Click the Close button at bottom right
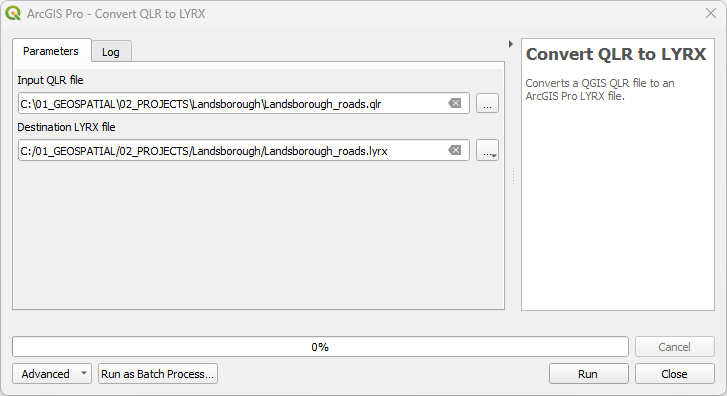Image resolution: width=727 pixels, height=396 pixels. pyautogui.click(x=674, y=374)
